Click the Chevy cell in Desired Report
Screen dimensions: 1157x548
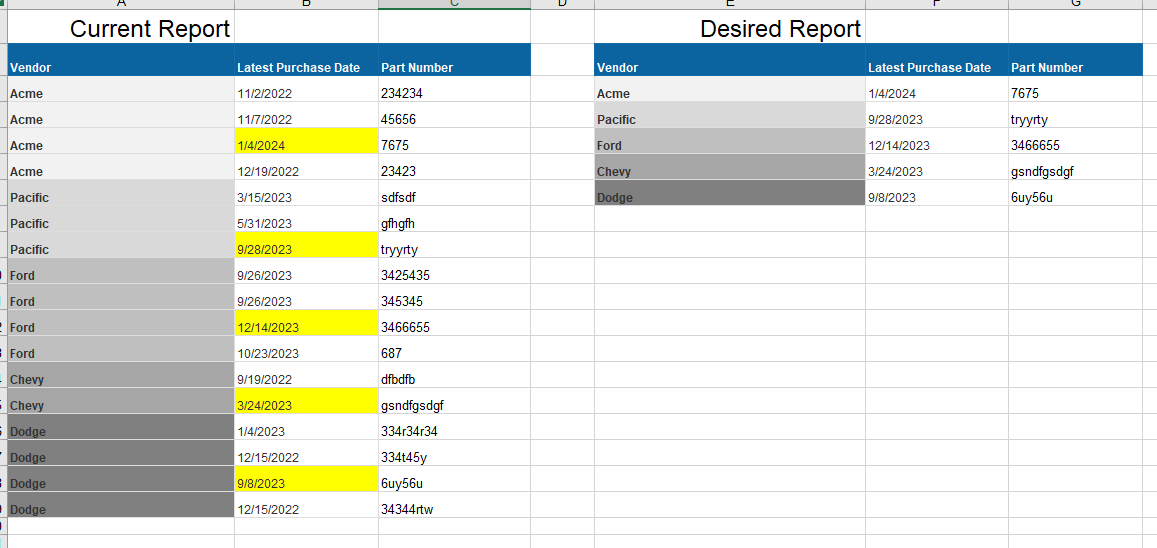(x=730, y=167)
